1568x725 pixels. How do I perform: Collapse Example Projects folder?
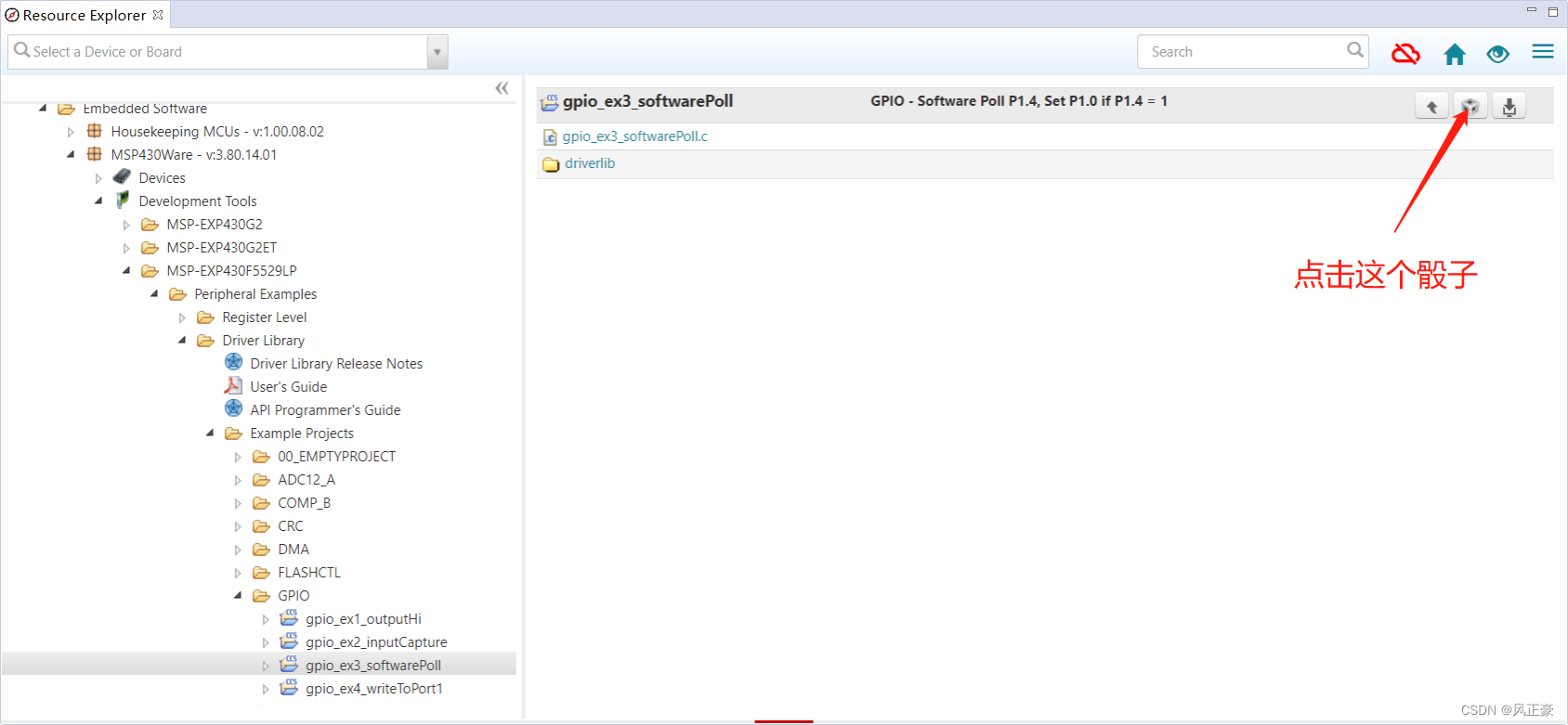210,434
